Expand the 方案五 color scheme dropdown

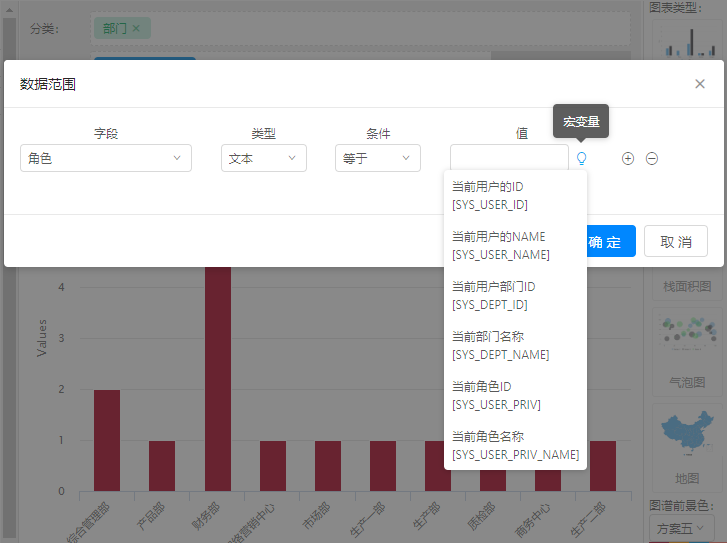(x=680, y=526)
